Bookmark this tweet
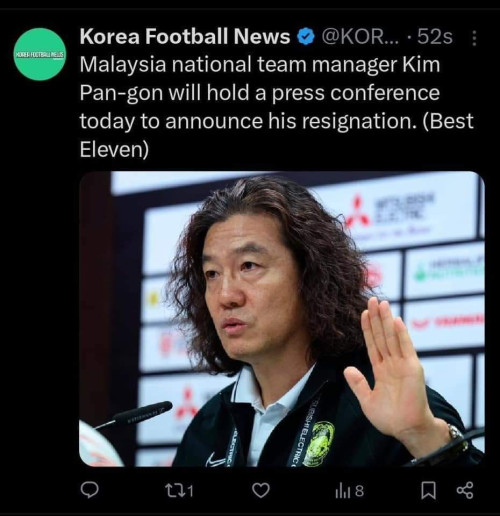Screen dimensions: 500x516 coord(428,491)
